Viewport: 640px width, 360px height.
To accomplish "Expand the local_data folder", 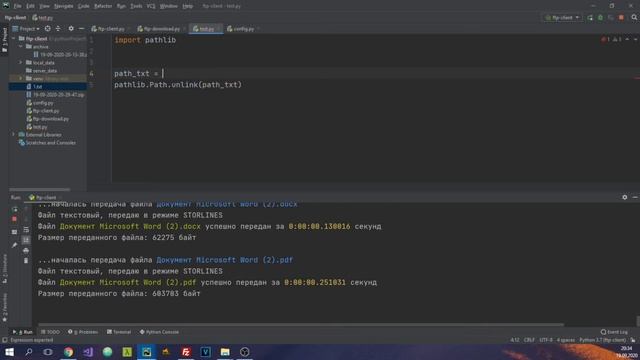I will [x=20, y=62].
